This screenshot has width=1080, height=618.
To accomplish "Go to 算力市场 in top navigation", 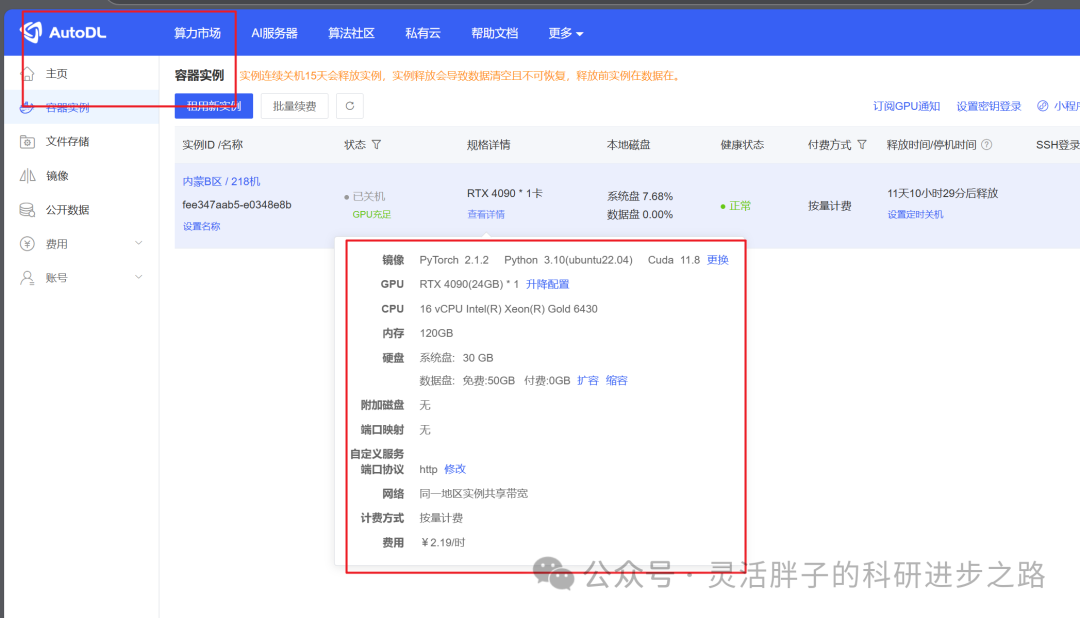I will [197, 33].
